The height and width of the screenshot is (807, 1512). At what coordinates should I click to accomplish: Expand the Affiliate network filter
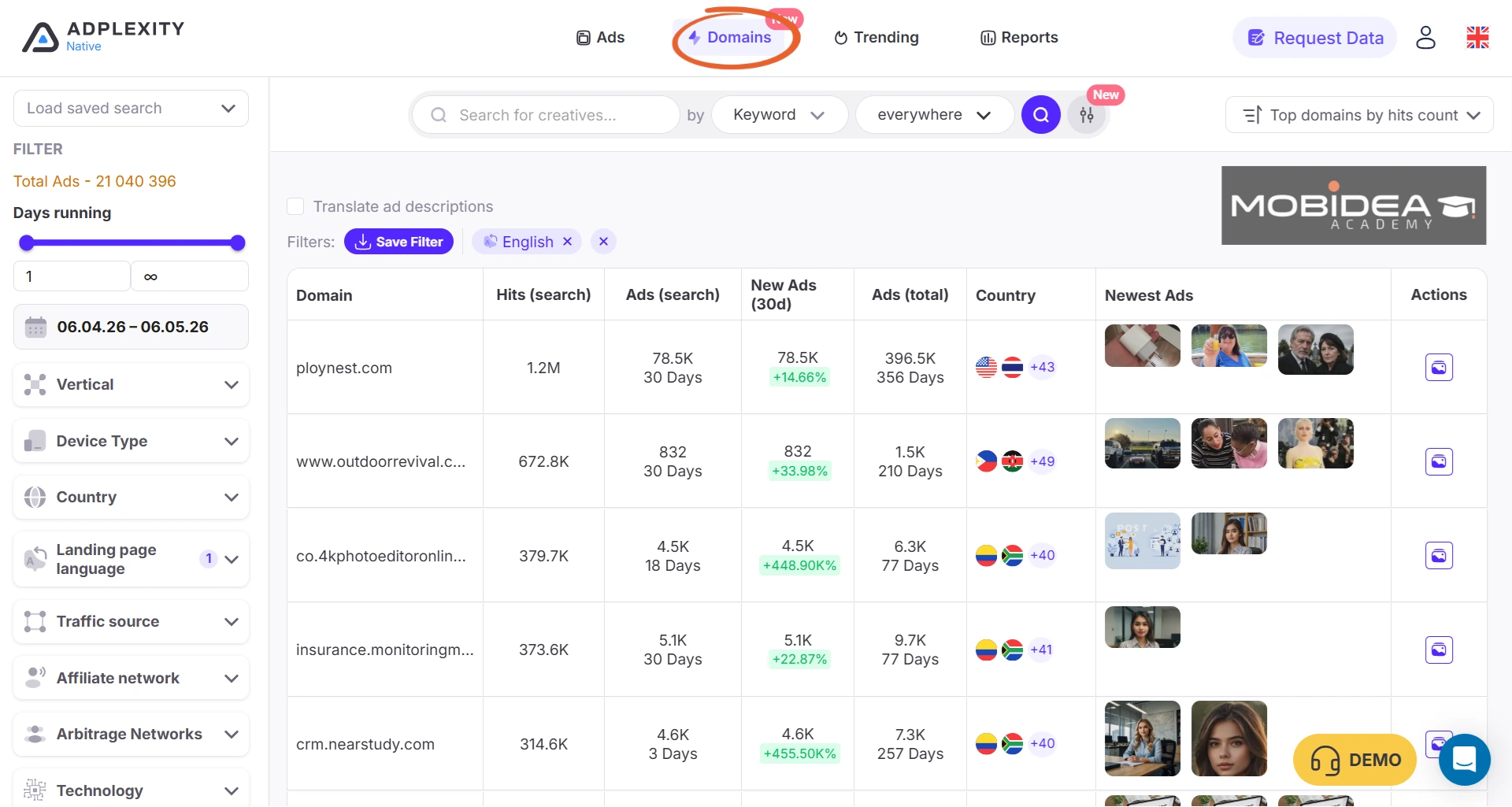click(x=131, y=678)
